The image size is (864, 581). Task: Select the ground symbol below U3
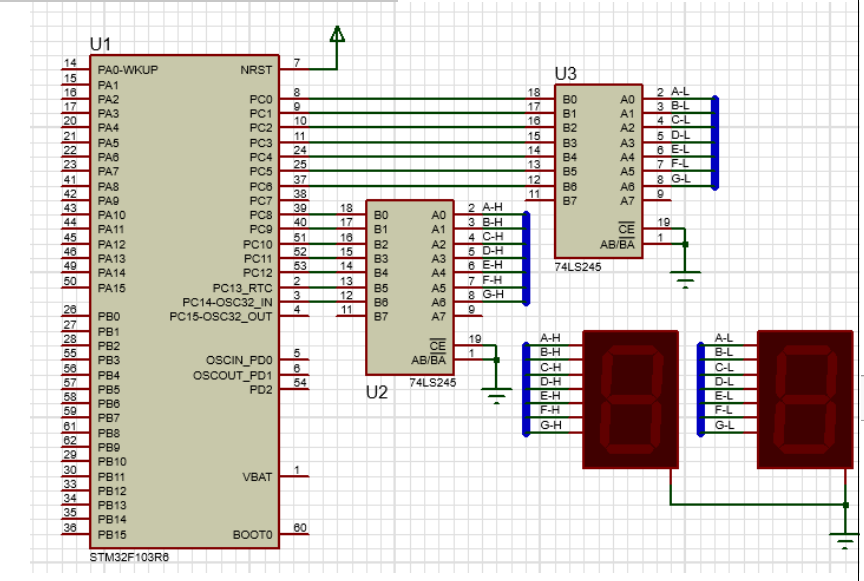click(x=685, y=279)
